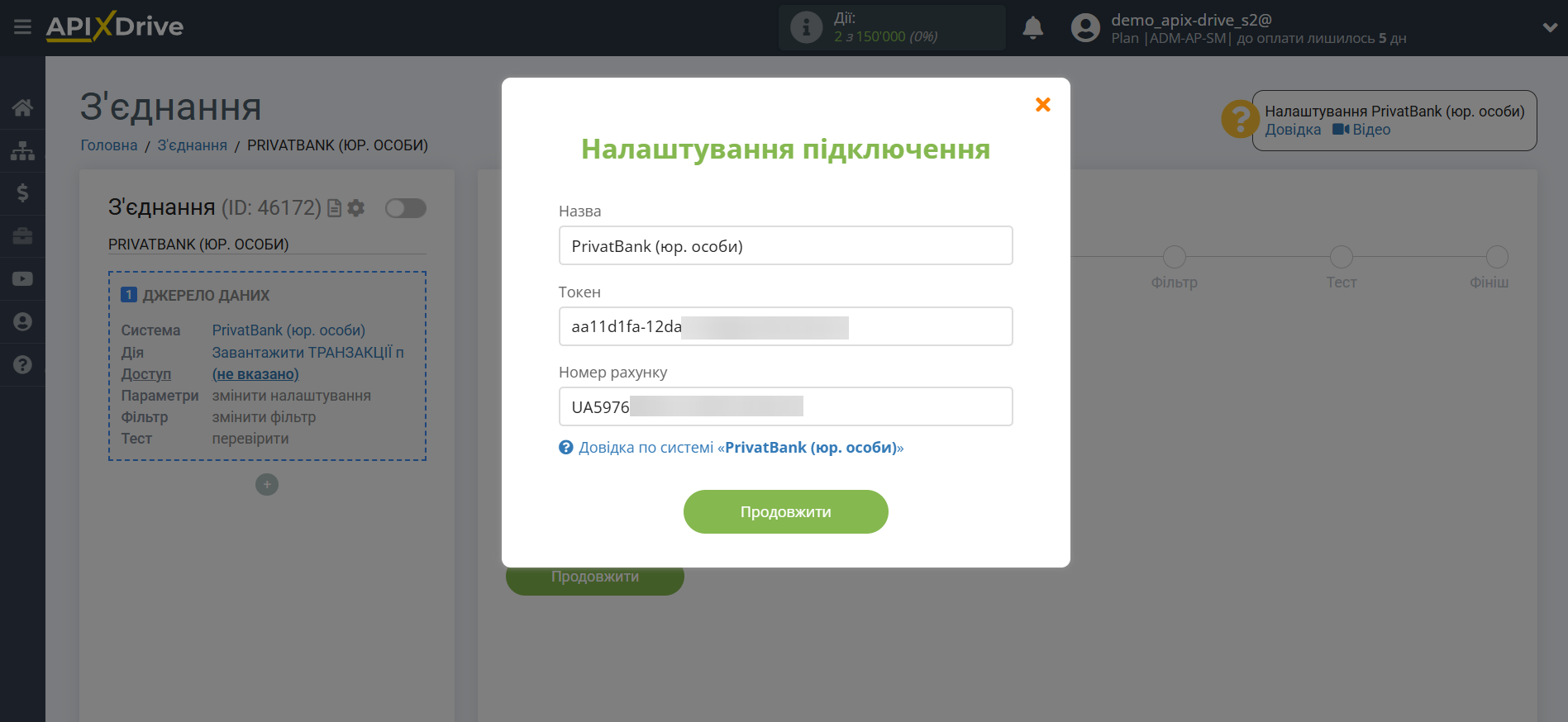Go to З'єднання breadcrumb link
Image resolution: width=1568 pixels, height=722 pixels.
(192, 145)
